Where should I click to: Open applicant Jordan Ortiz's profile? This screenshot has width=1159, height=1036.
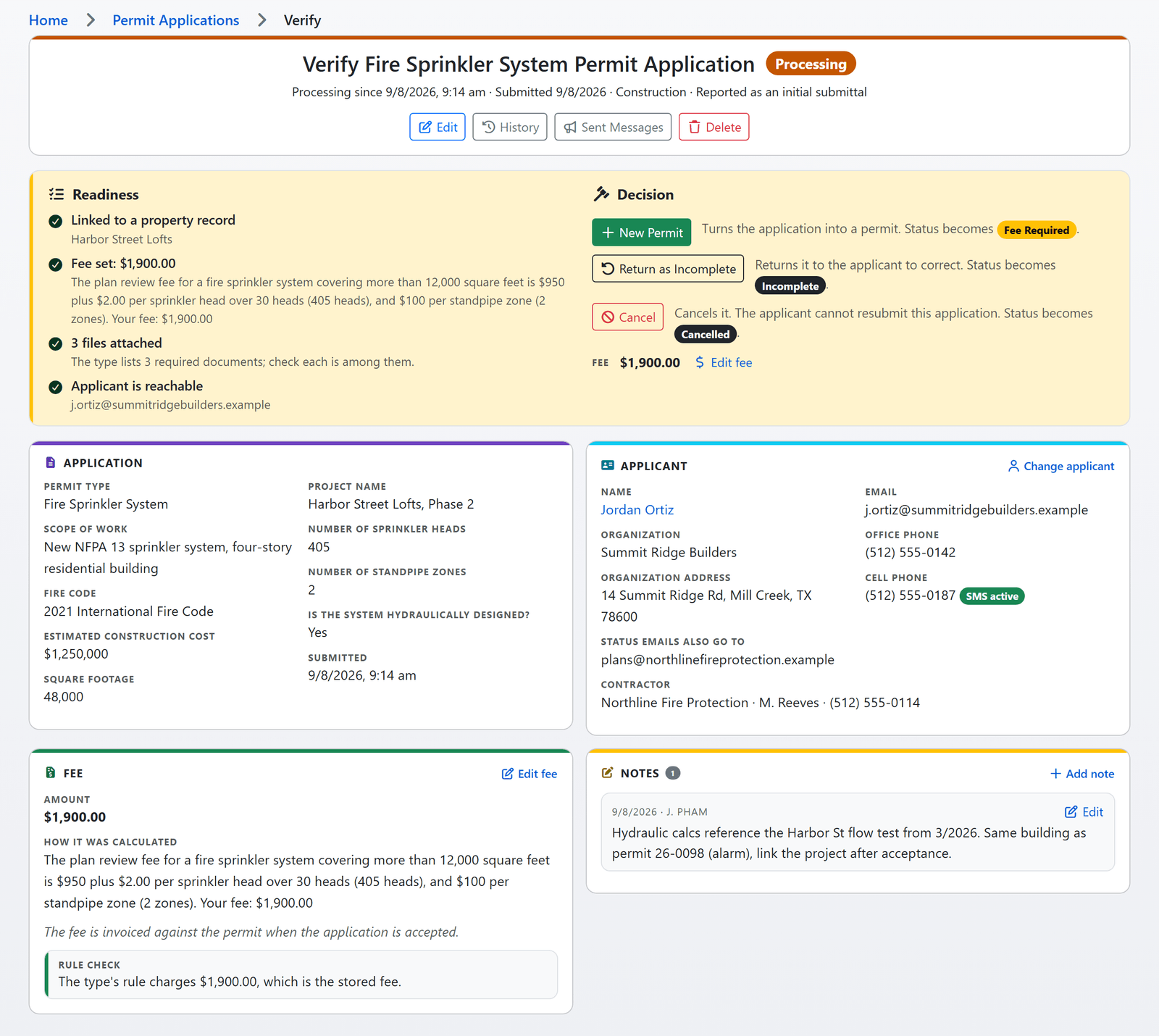pyautogui.click(x=637, y=509)
